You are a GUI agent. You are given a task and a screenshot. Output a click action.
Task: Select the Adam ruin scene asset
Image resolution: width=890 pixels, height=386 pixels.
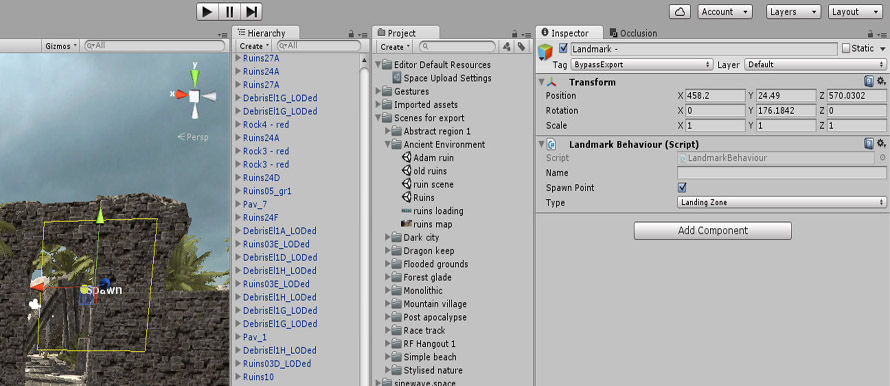coord(427,158)
